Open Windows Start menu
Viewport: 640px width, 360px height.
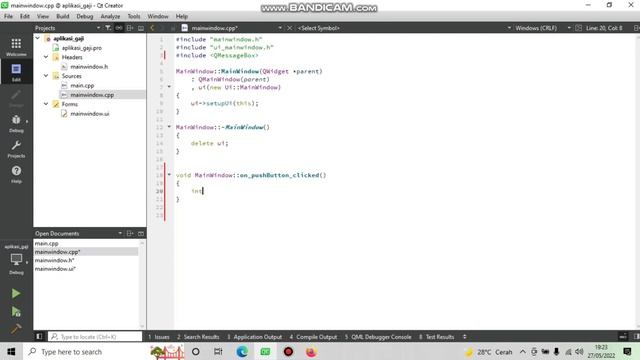click(11, 351)
